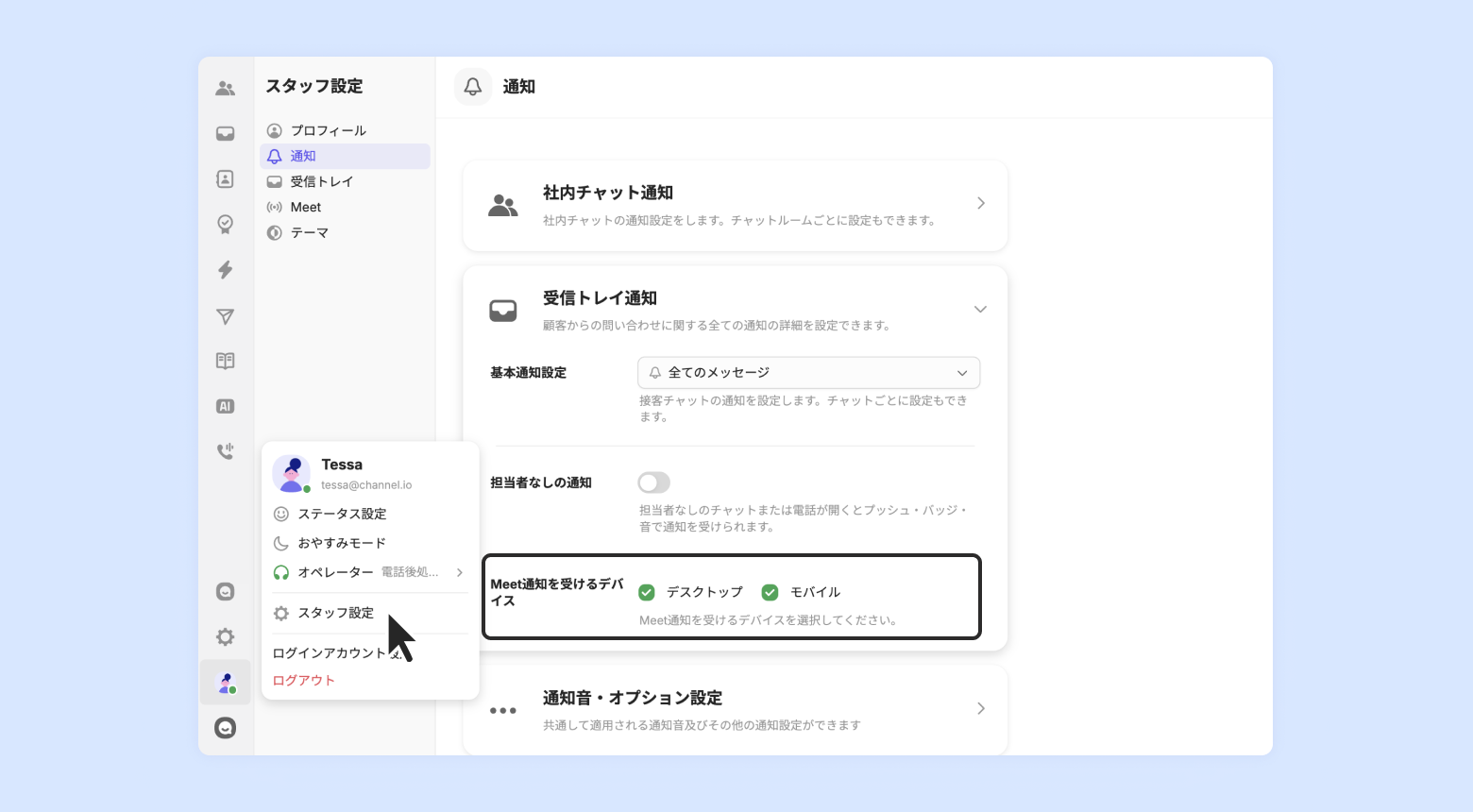The image size is (1473, 812).
Task: Open the 全てのメッセージ dropdown
Action: click(809, 373)
